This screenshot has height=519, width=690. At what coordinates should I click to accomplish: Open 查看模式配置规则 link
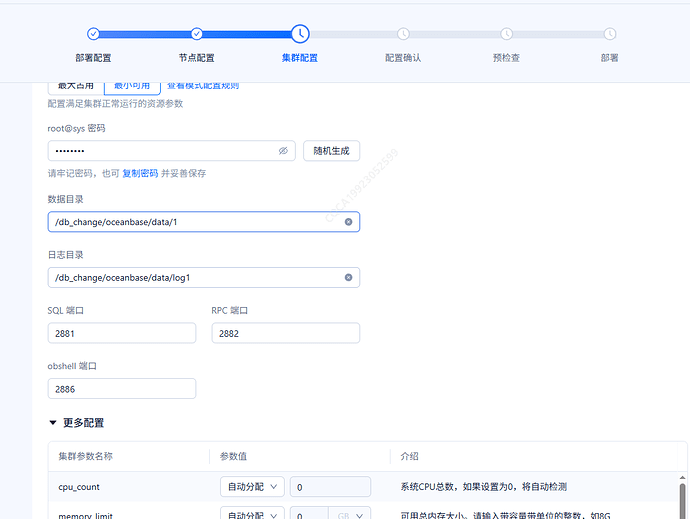tap(203, 87)
